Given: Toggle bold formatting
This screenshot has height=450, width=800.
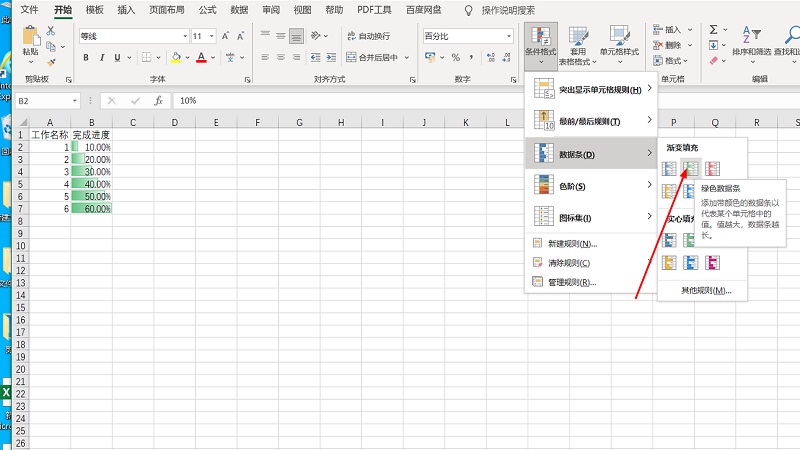Looking at the screenshot, I should click(86, 57).
